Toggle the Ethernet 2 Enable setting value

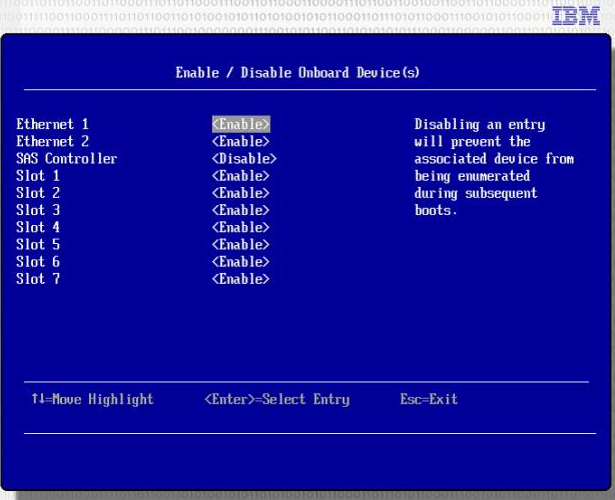point(241,141)
